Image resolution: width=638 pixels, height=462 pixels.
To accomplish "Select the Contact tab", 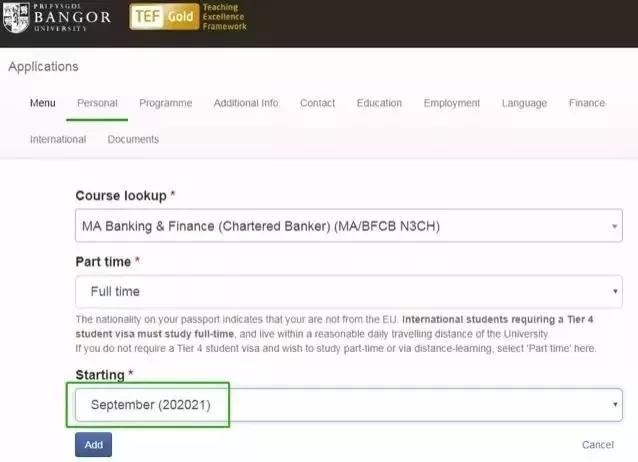I will point(317,103).
